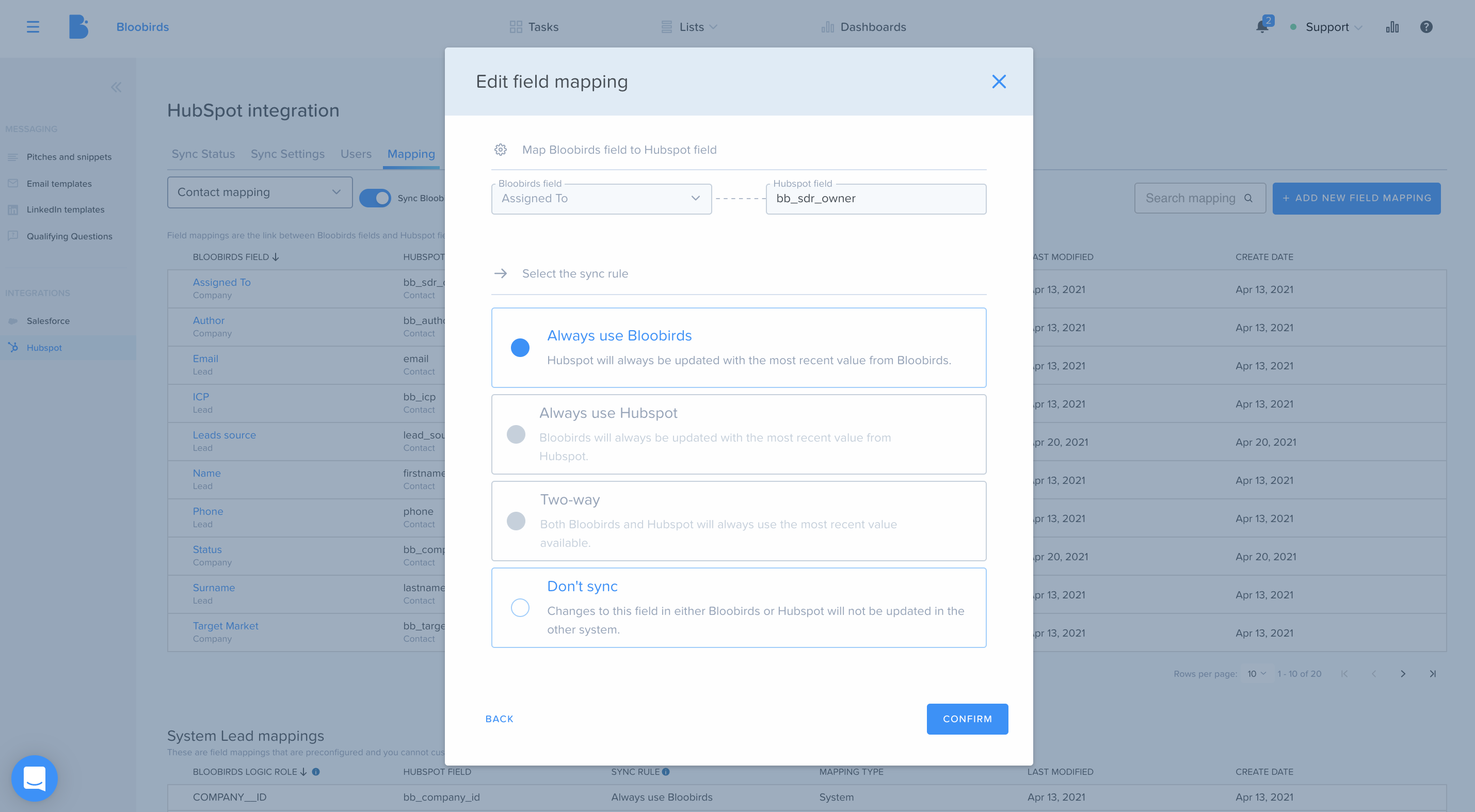The width and height of the screenshot is (1475, 812).
Task: Click the search magnifier in Search mapping
Action: click(1248, 198)
